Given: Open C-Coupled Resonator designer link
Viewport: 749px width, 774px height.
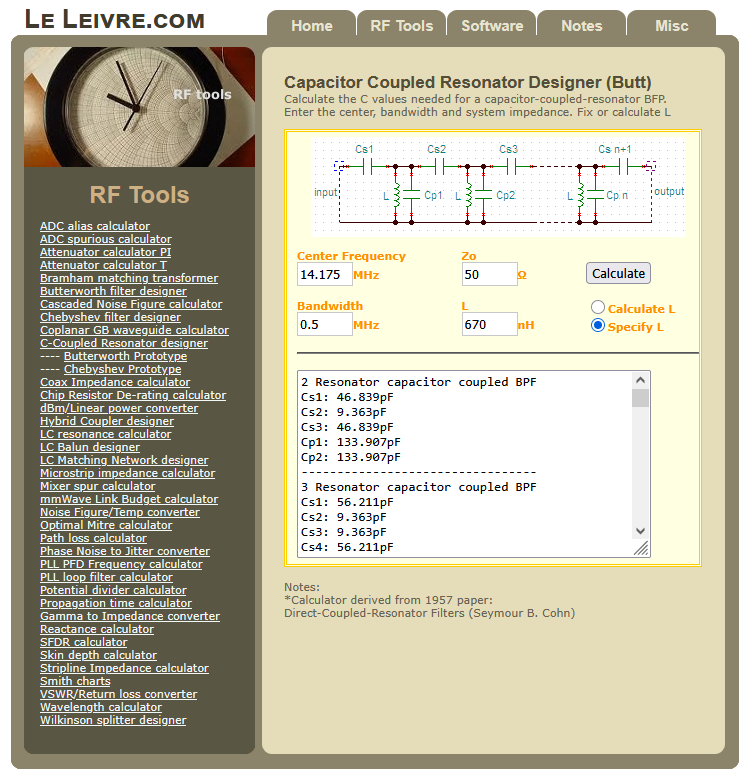Looking at the screenshot, I should [x=124, y=343].
